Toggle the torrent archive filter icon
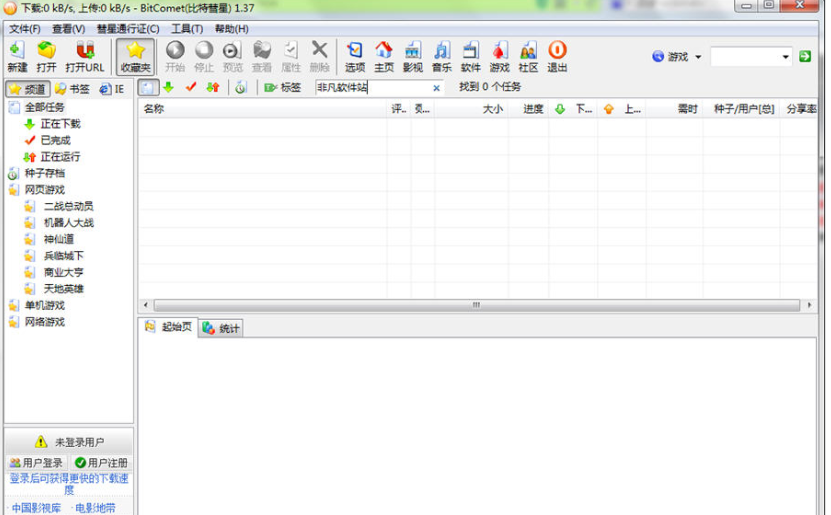Viewport: 831px width, 515px height. coord(241,87)
